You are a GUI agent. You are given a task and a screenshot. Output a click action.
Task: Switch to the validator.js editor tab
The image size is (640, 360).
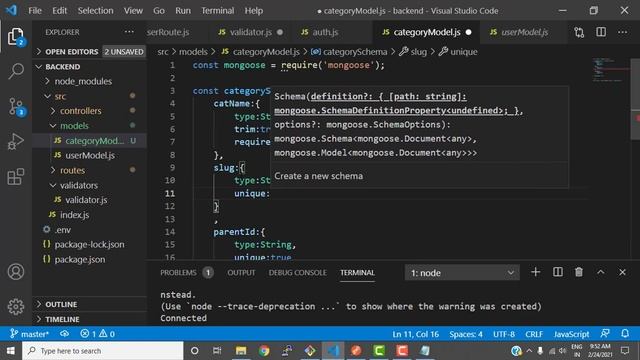[250, 32]
